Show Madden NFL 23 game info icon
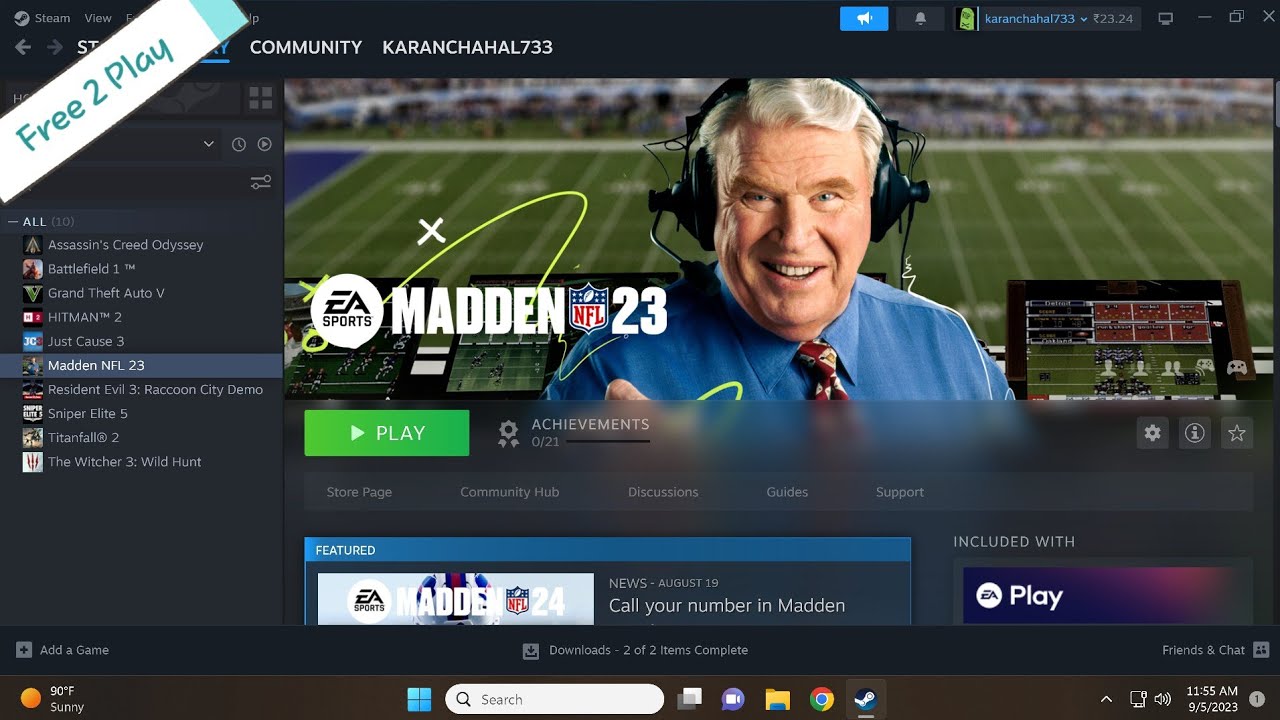The height and width of the screenshot is (720, 1280). click(1195, 433)
